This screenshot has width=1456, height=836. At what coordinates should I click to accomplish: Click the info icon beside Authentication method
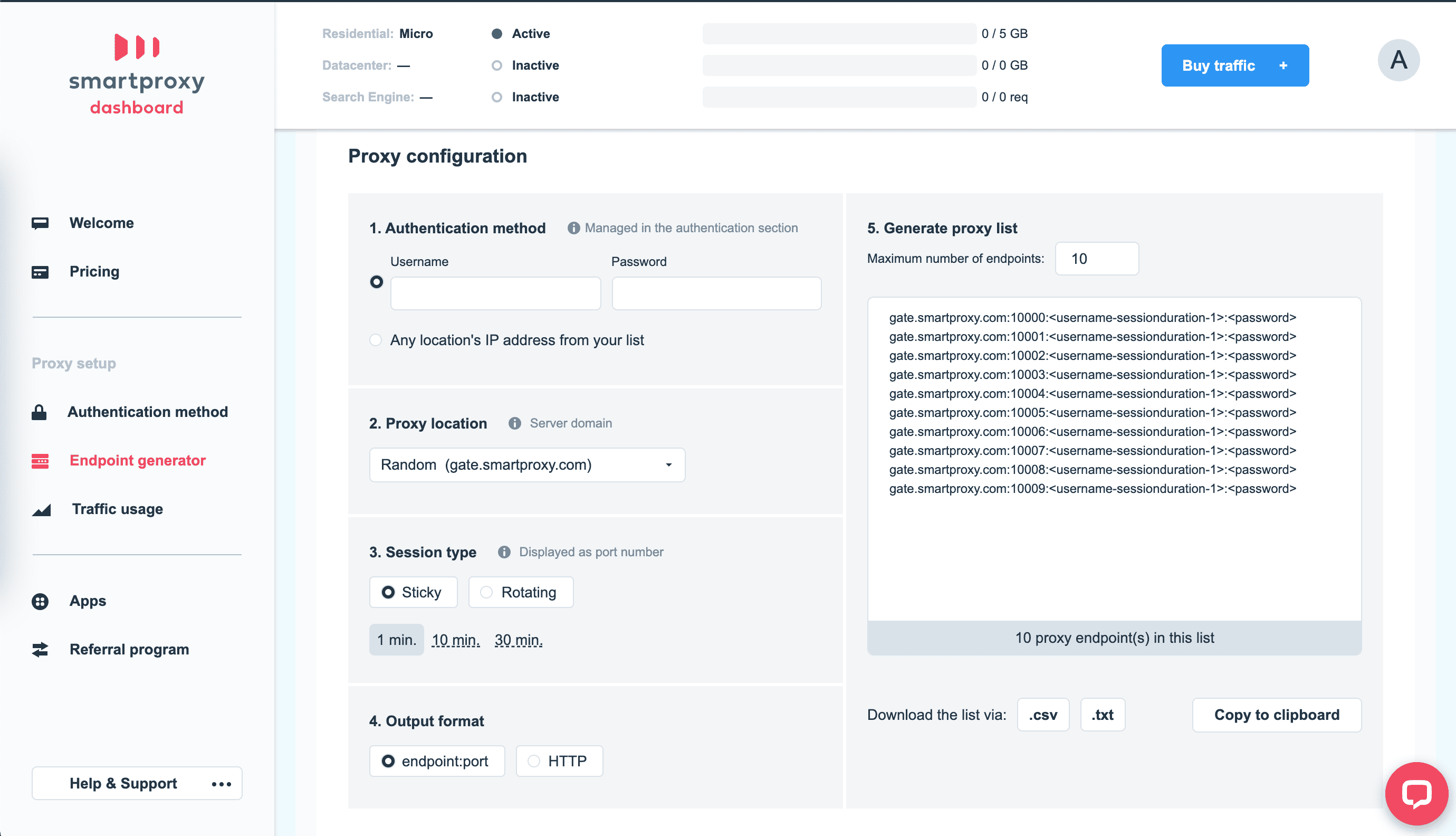(573, 228)
